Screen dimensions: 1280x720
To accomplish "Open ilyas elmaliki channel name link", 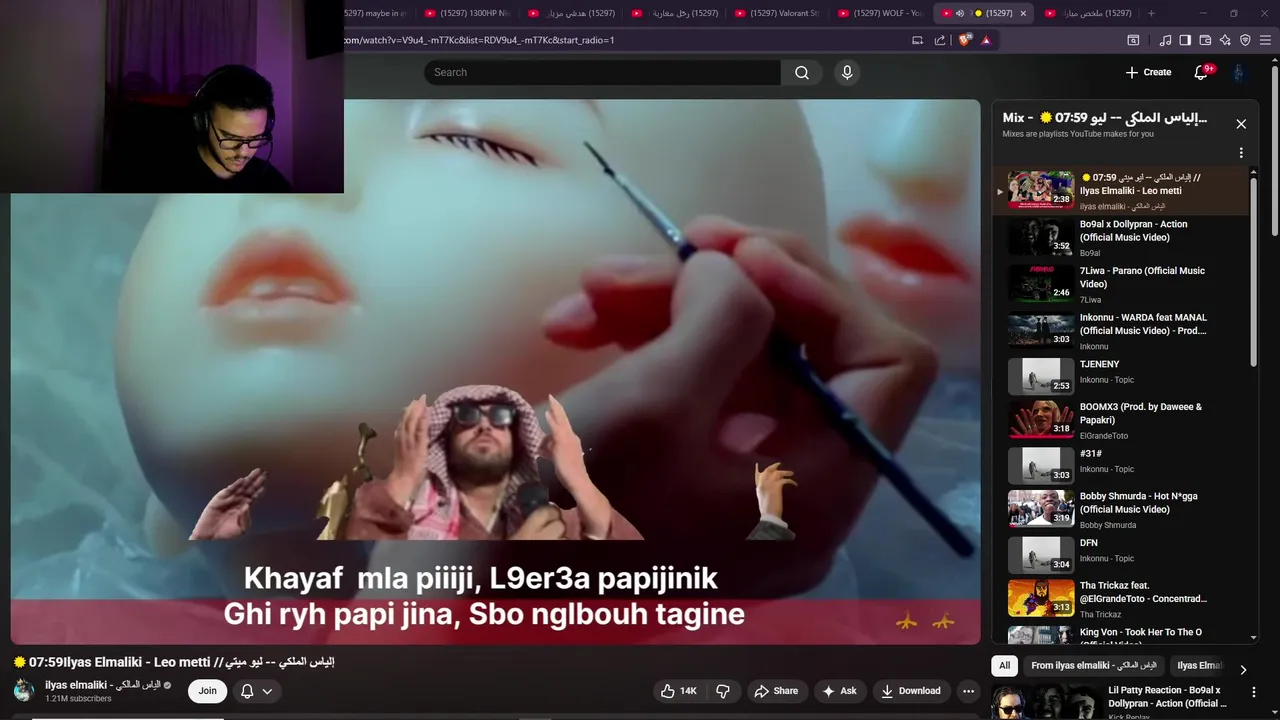I will click(103, 685).
